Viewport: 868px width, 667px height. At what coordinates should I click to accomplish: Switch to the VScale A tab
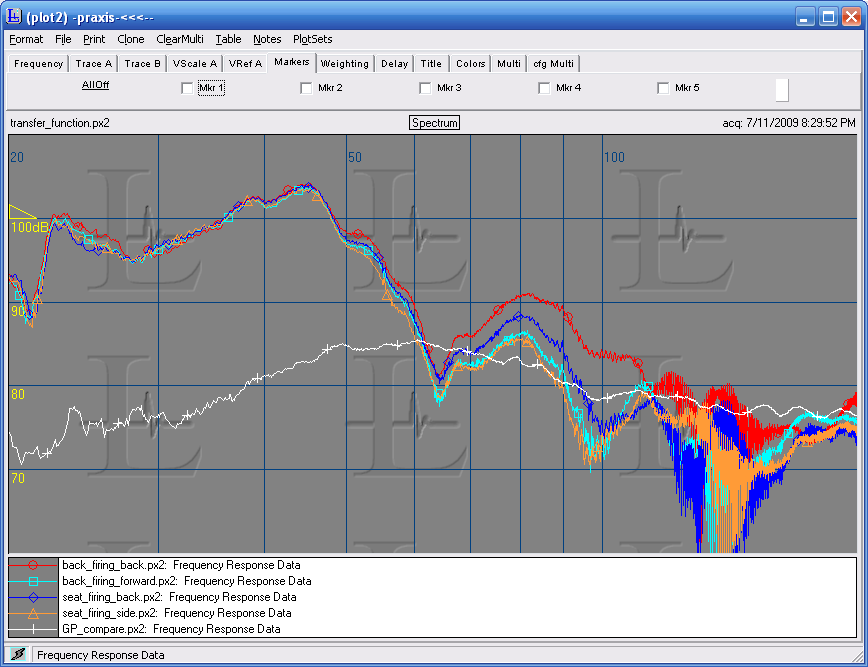pos(194,63)
